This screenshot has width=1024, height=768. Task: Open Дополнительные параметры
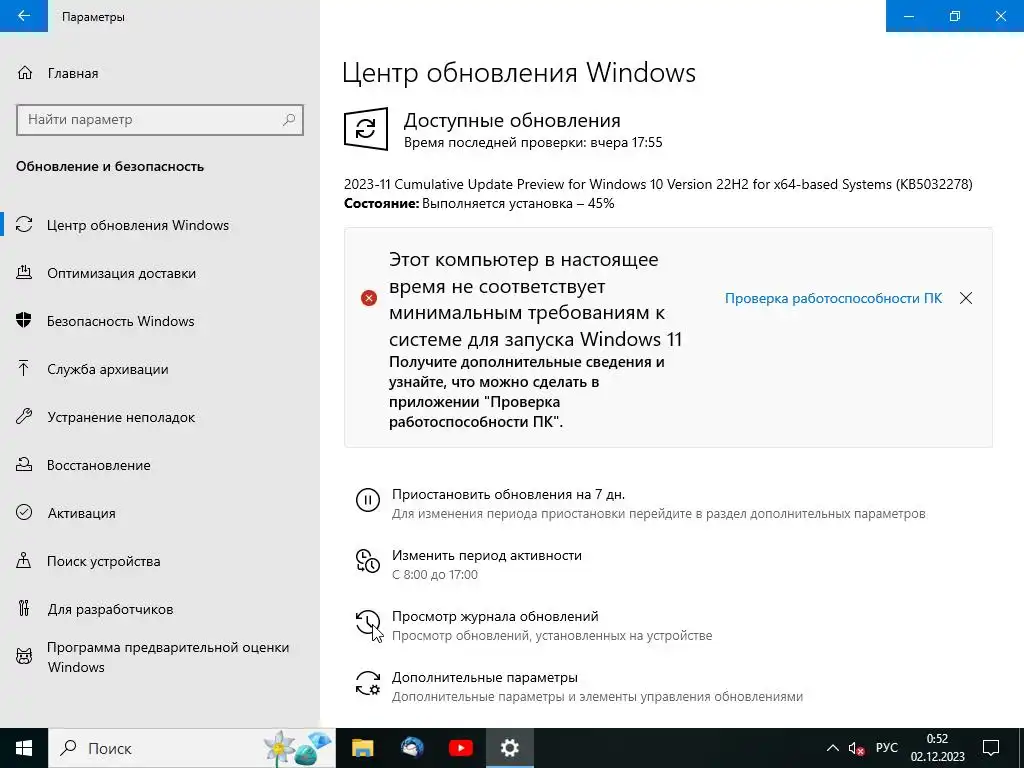pyautogui.click(x=485, y=677)
